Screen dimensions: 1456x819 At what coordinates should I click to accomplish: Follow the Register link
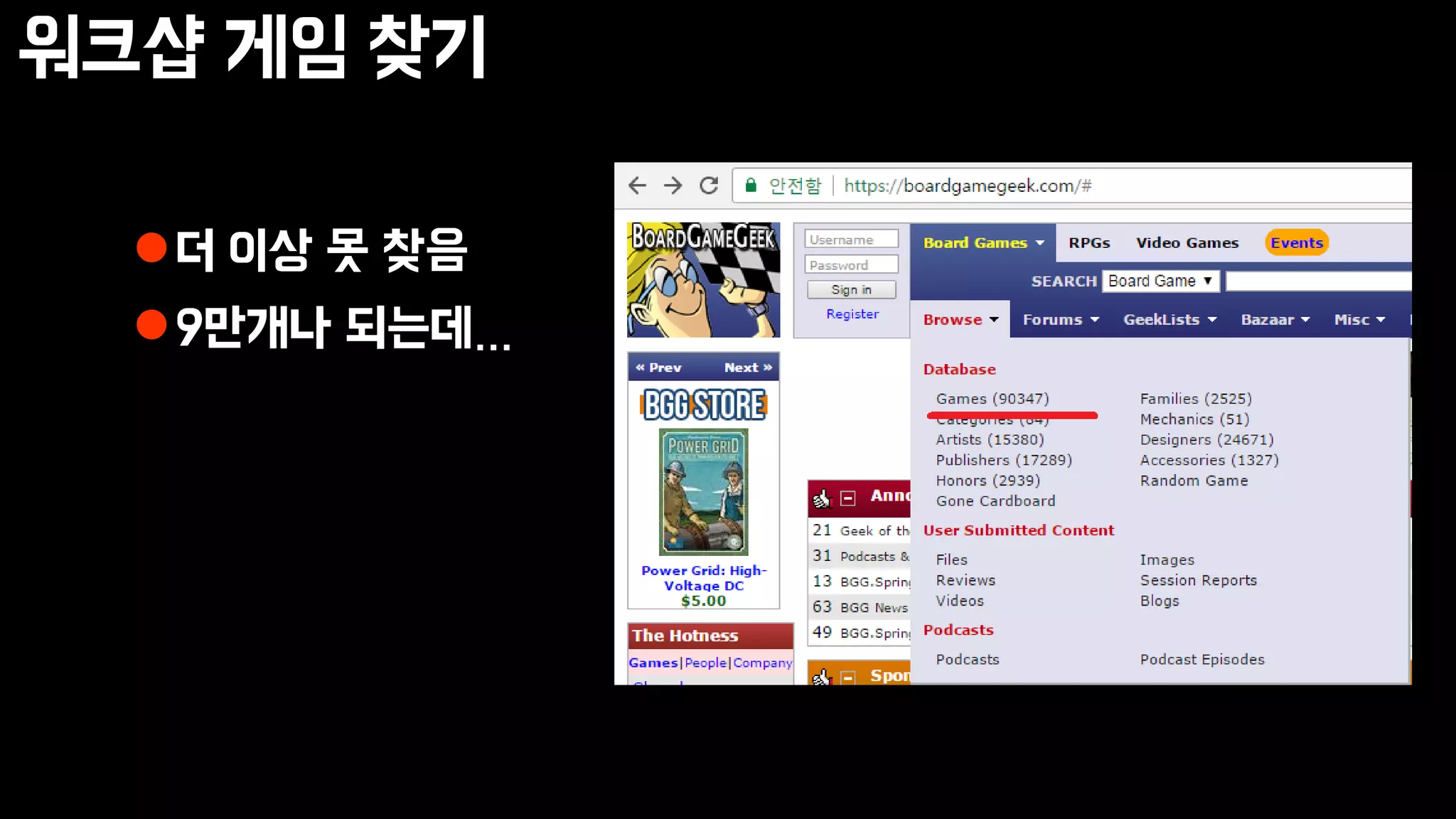pyautogui.click(x=852, y=314)
